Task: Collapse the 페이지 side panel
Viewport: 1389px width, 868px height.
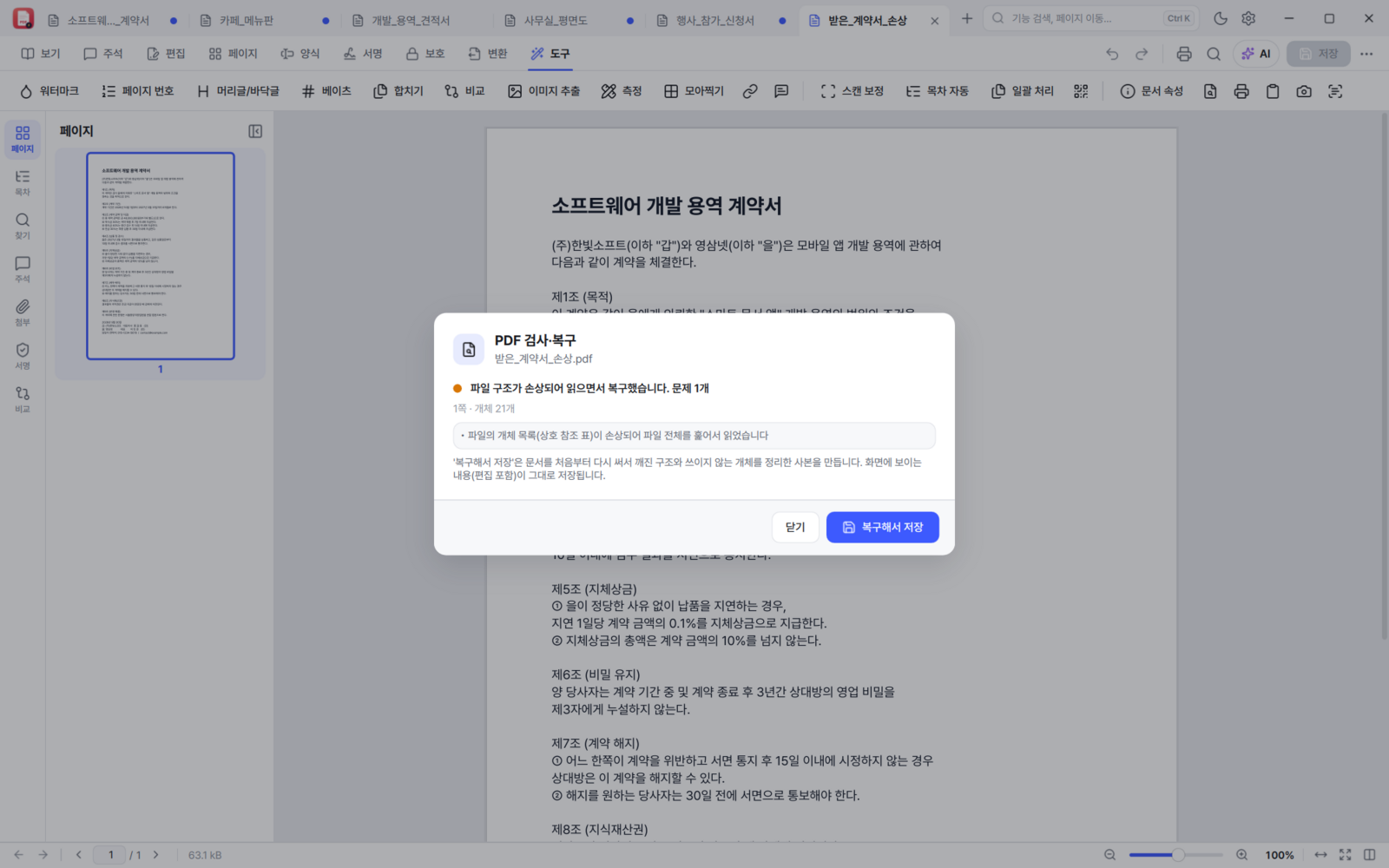Action: pyautogui.click(x=255, y=131)
